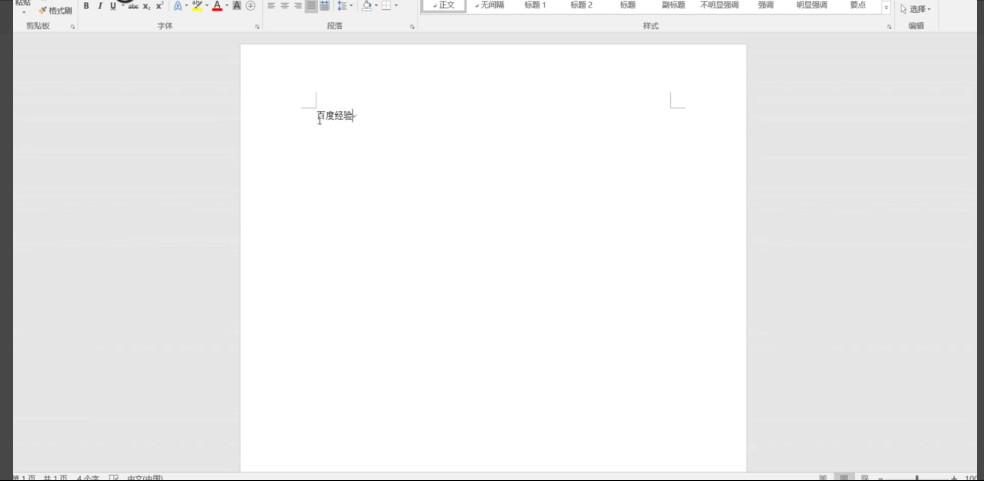This screenshot has width=984, height=481.
Task: Toggle underline formatting
Action: [113, 6]
